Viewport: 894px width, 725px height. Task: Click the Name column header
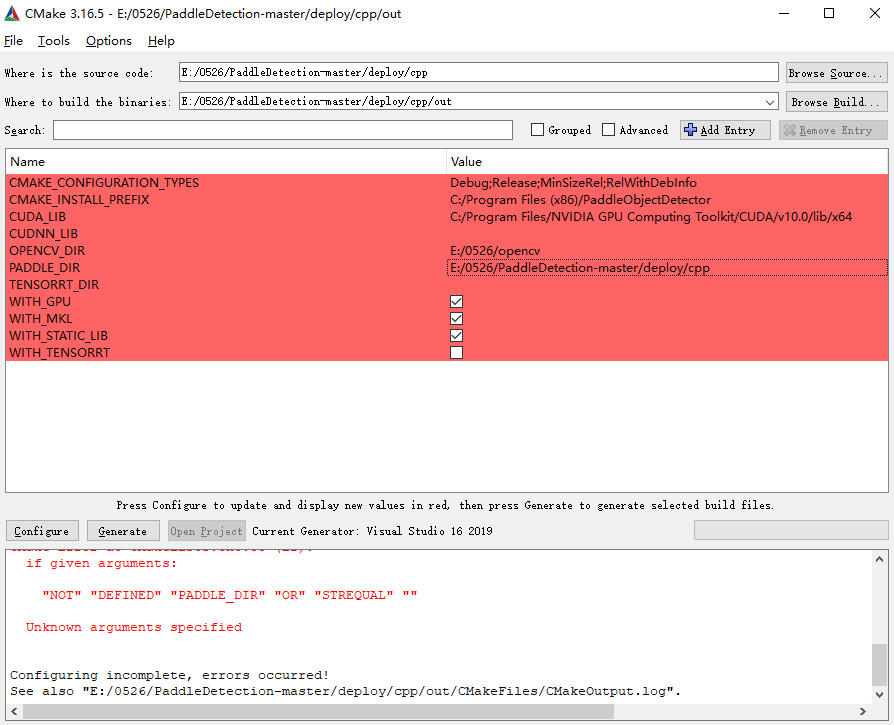[226, 162]
